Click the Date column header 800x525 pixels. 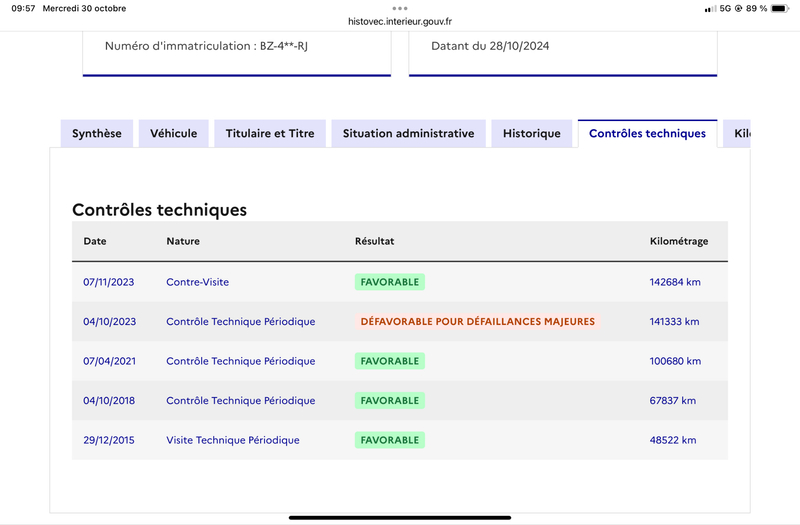coord(95,241)
